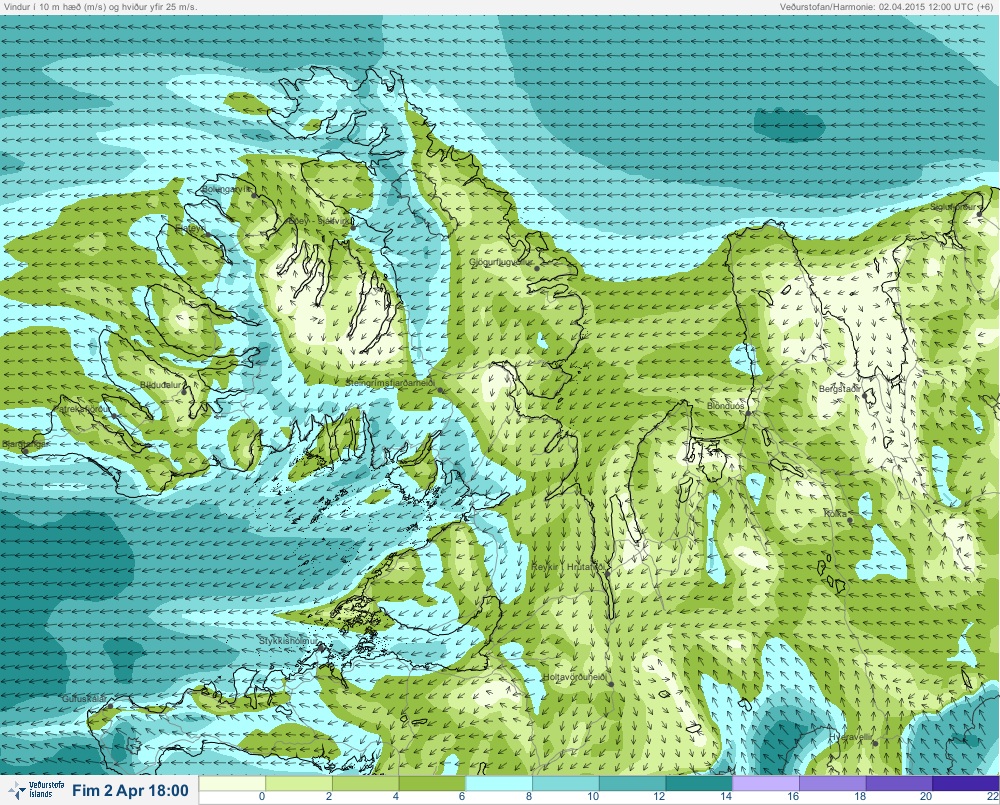Click the legend value '20'

tap(926, 797)
